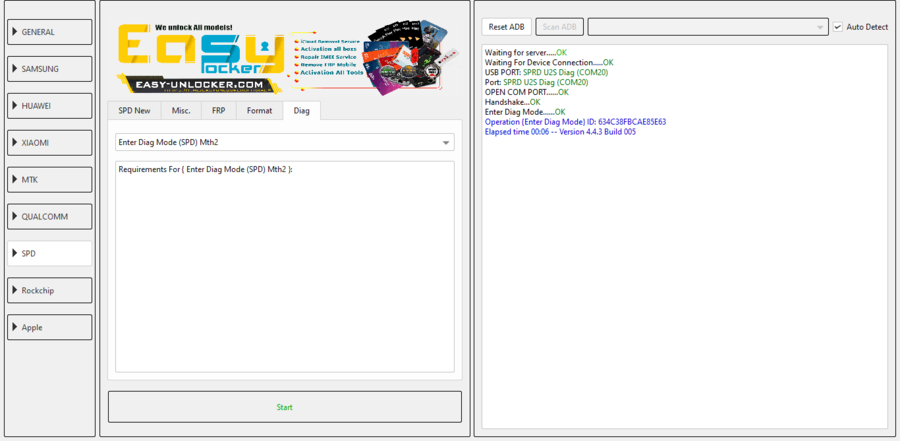Expand the SAMSUNG sidebar category

pos(49,69)
